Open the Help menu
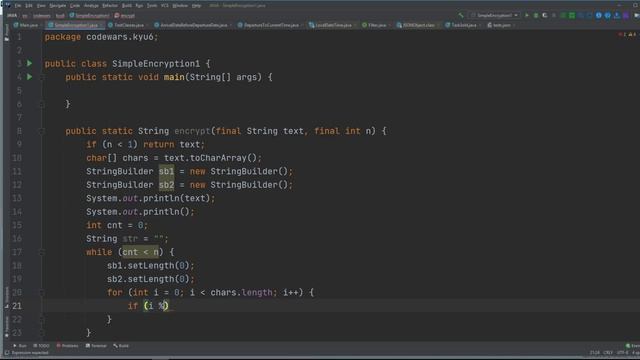Screen dimensions: 640x360 pos(196,6)
